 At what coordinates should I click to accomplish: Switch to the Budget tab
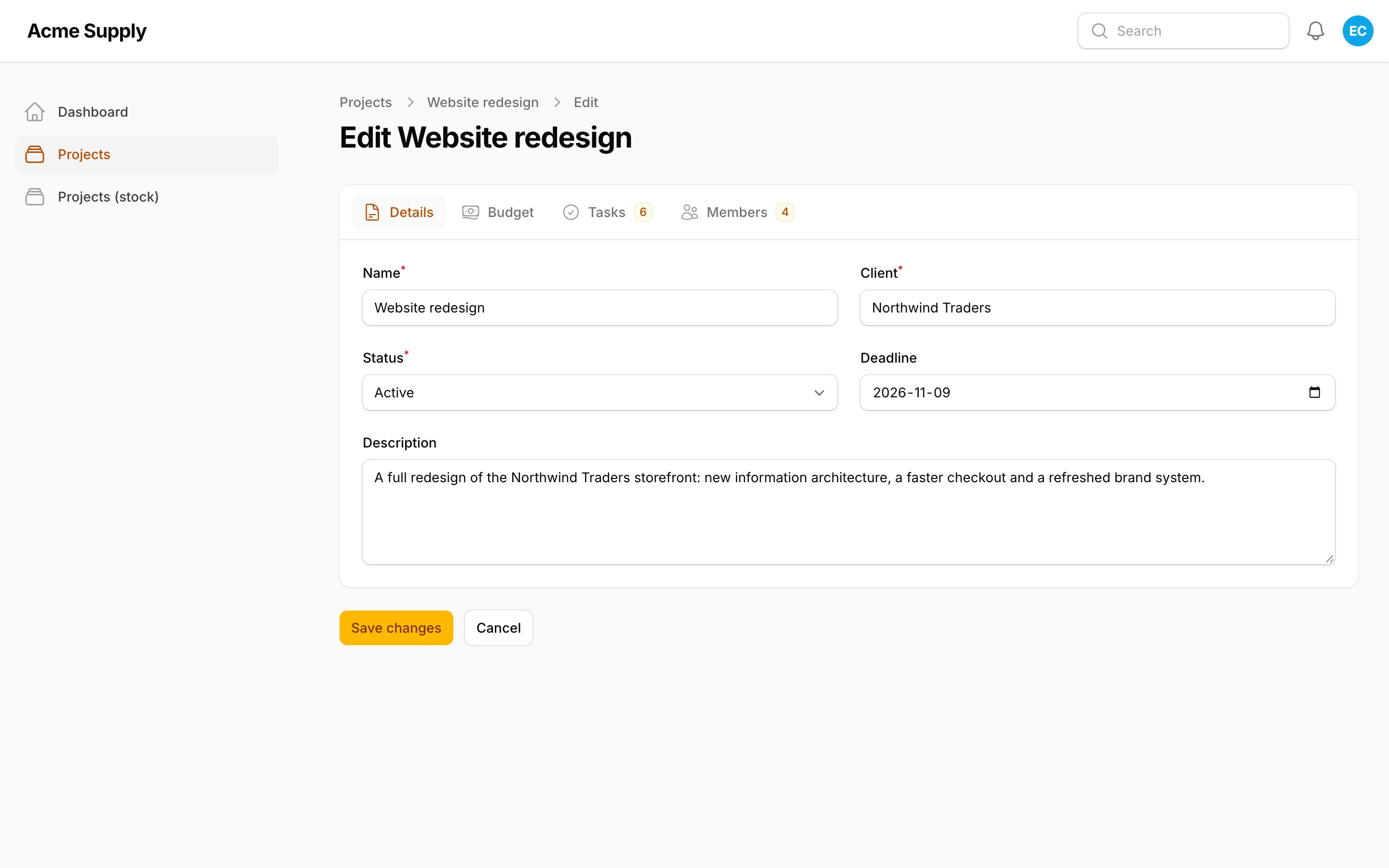point(498,212)
